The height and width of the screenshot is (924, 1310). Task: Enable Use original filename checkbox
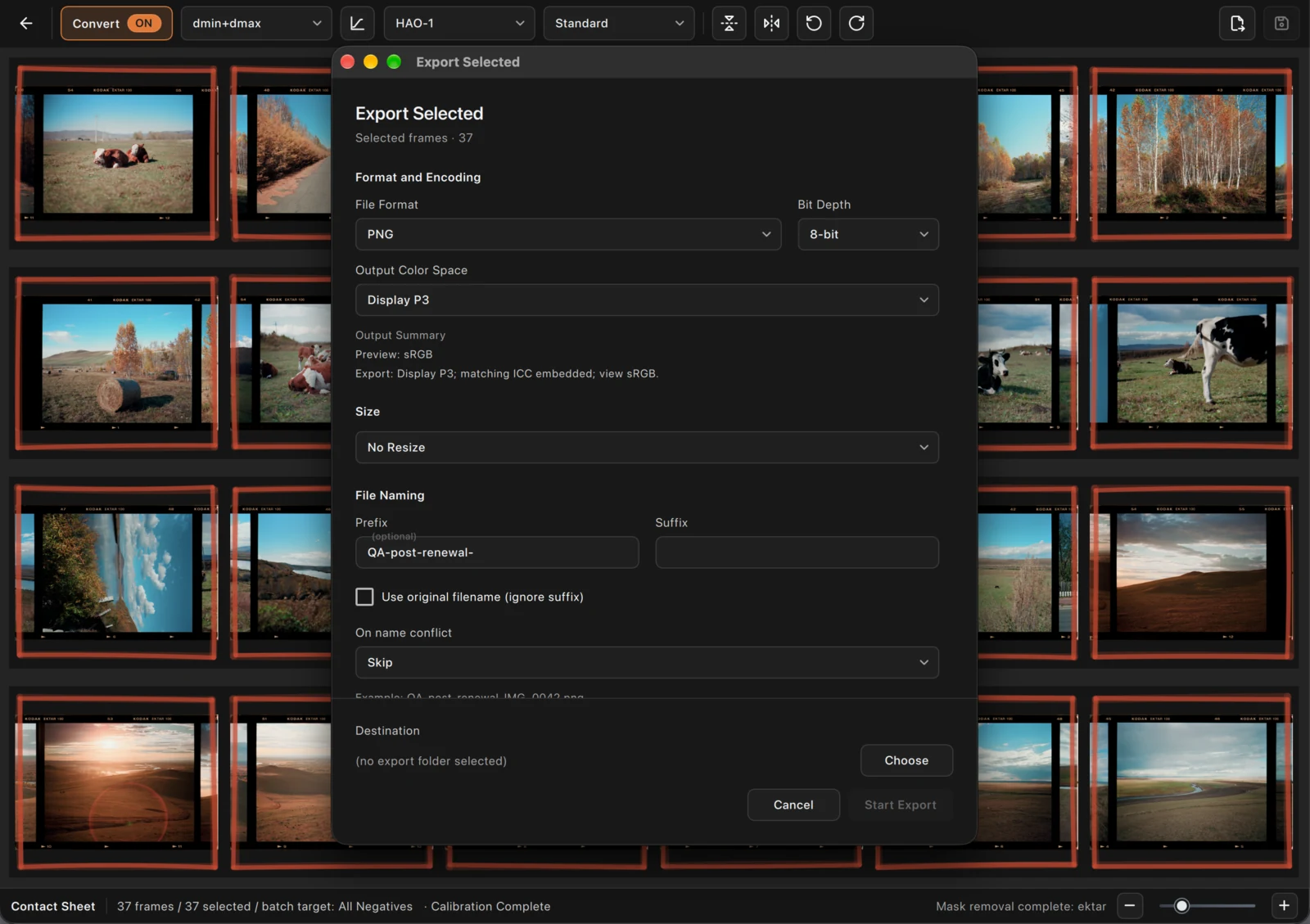[x=364, y=597]
